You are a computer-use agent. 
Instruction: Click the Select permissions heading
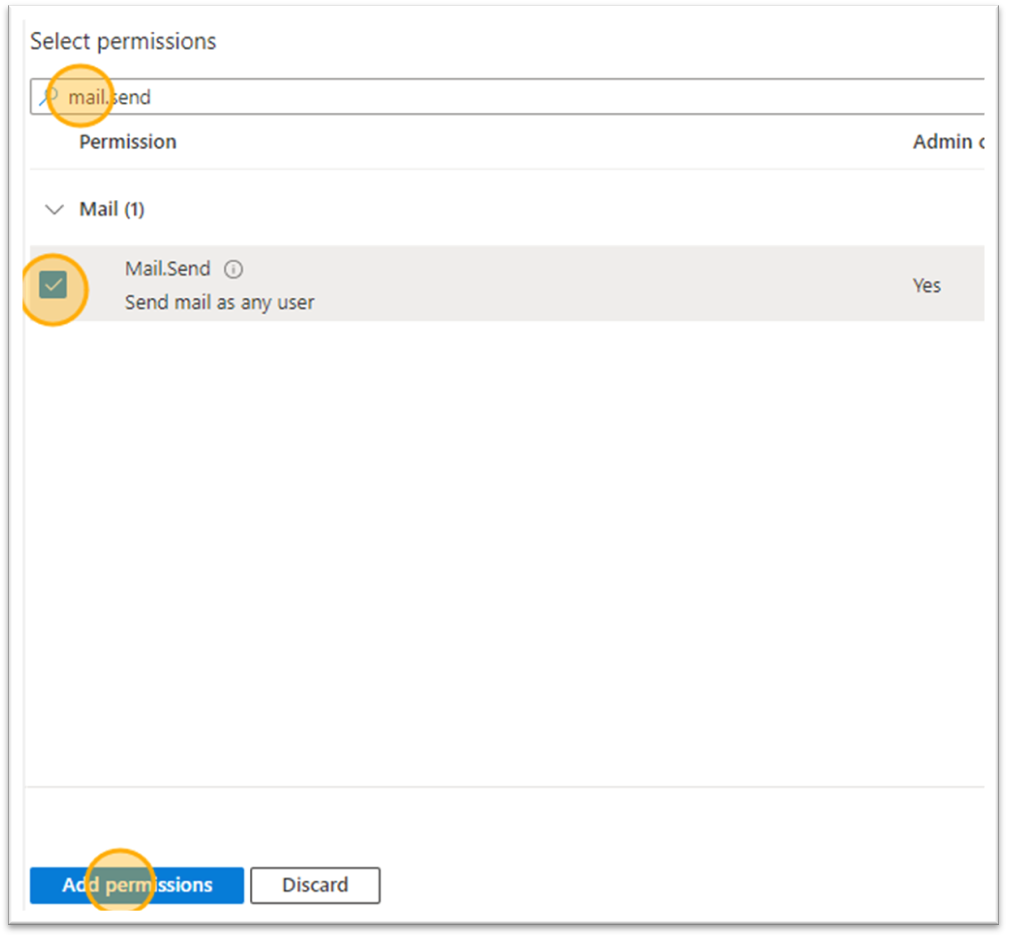[123, 42]
